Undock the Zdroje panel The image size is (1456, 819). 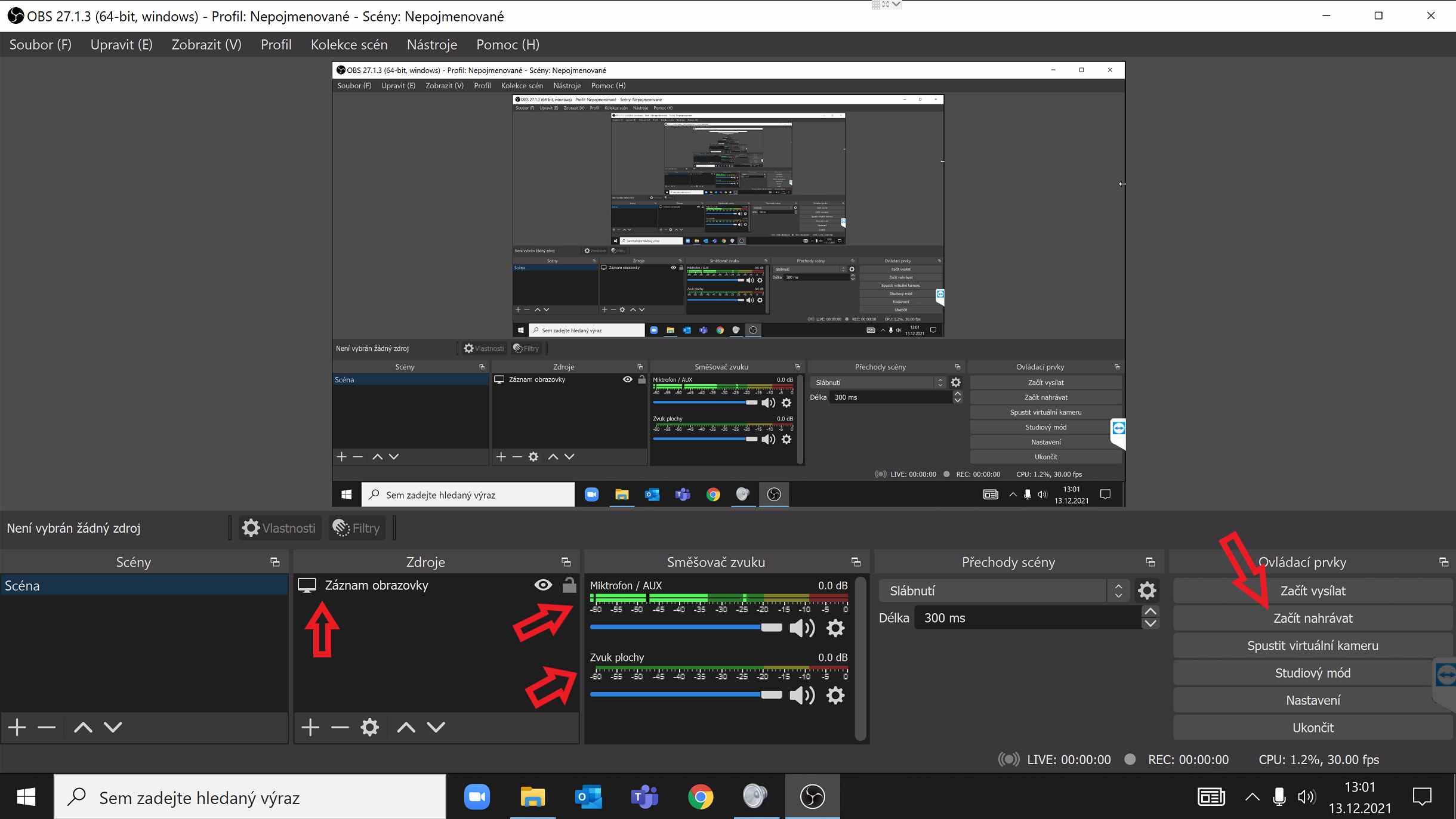coord(566,562)
